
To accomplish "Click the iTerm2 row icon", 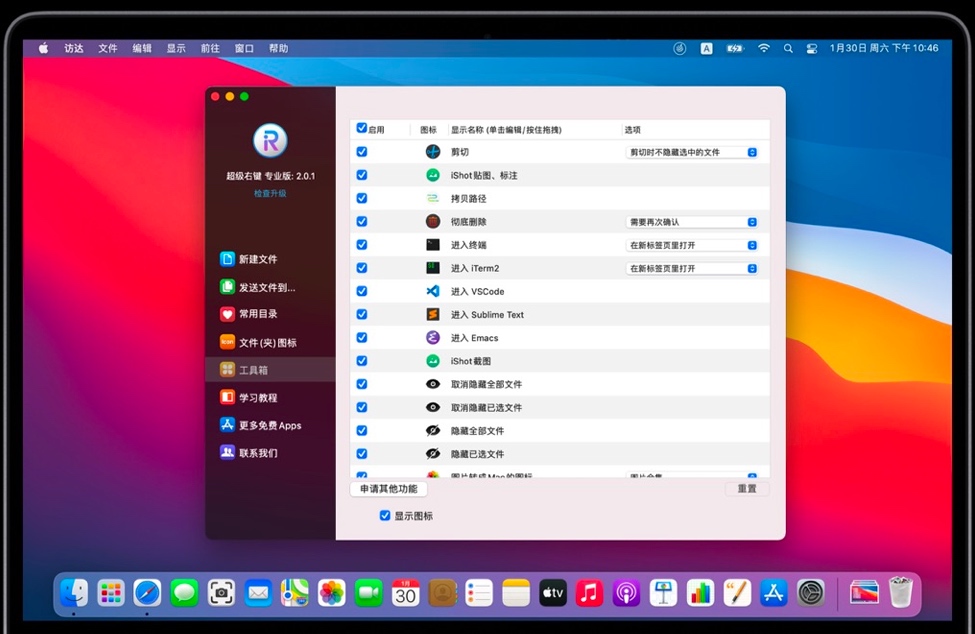I will [x=432, y=268].
